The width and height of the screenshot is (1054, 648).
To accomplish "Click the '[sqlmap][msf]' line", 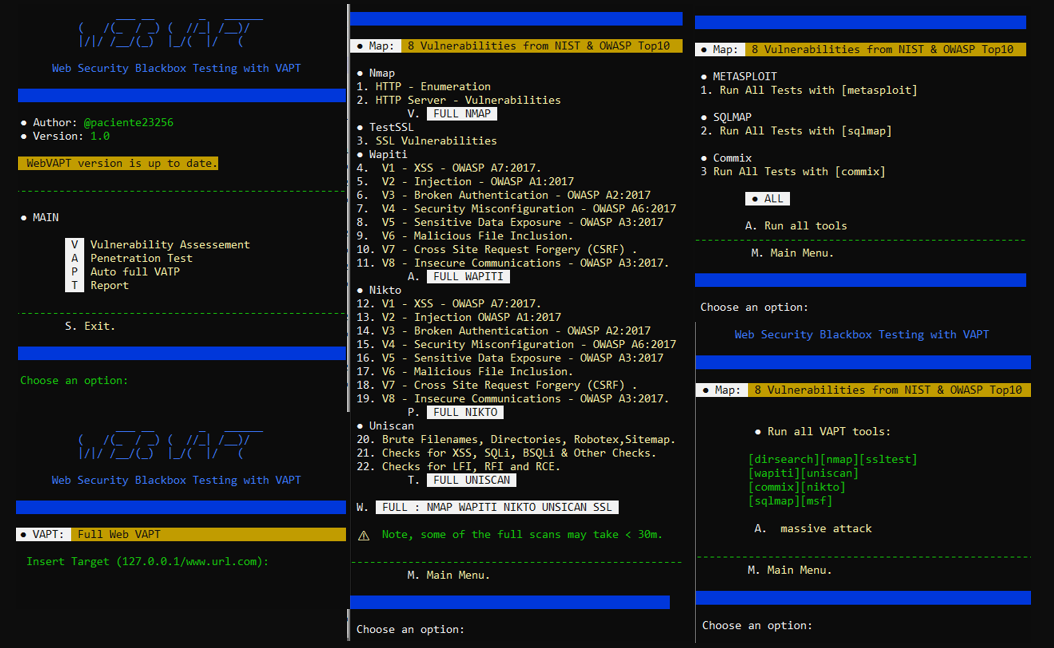I will pyautogui.click(x=790, y=501).
